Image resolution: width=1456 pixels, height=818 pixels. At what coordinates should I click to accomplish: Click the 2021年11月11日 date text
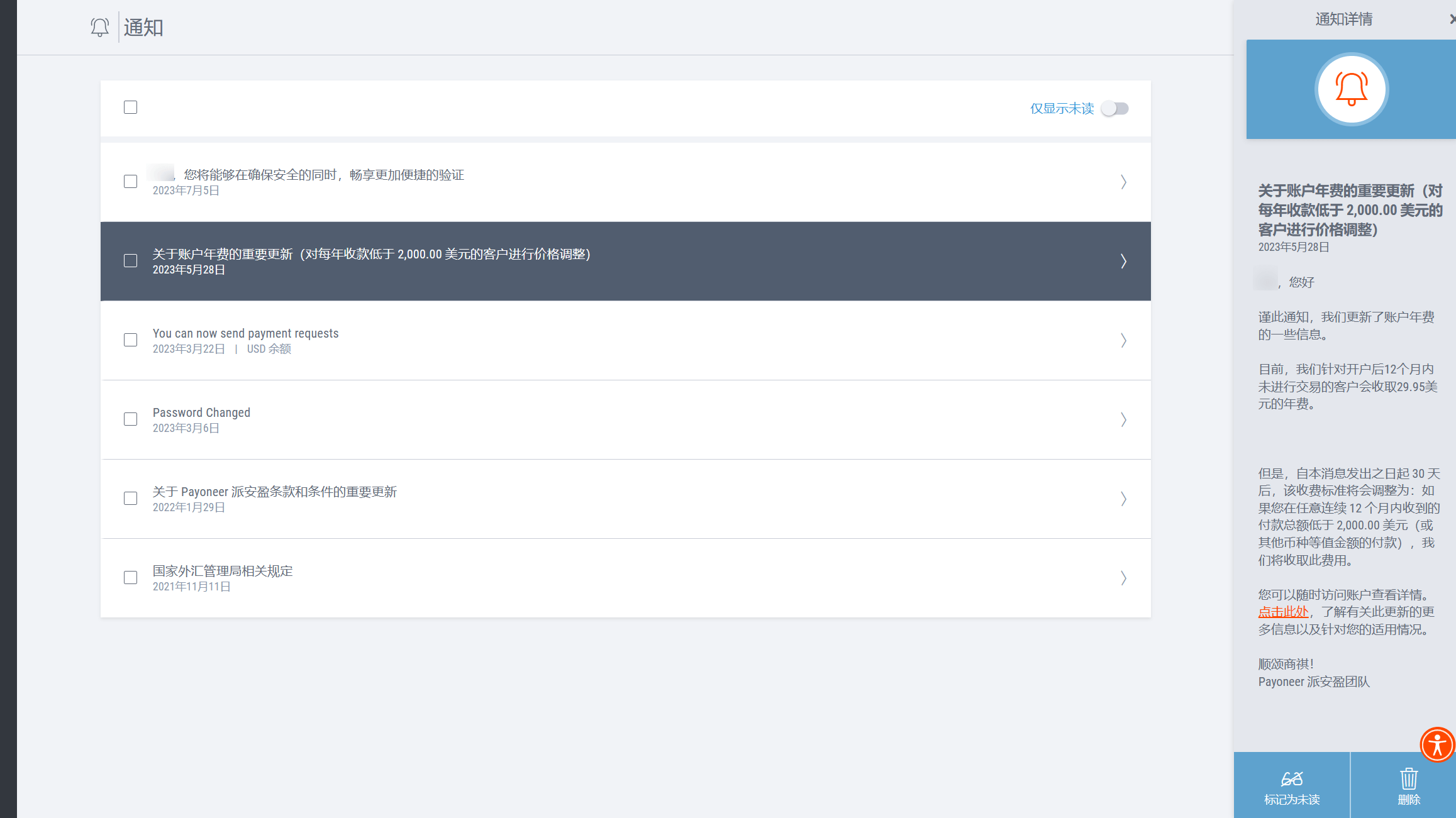point(192,587)
